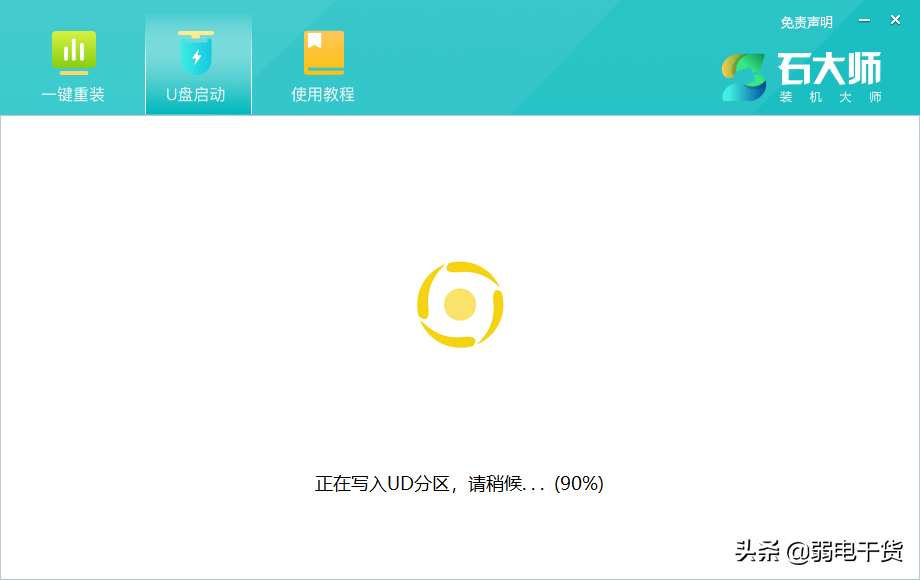Click the (90%) progress percentage

pyautogui.click(x=579, y=484)
